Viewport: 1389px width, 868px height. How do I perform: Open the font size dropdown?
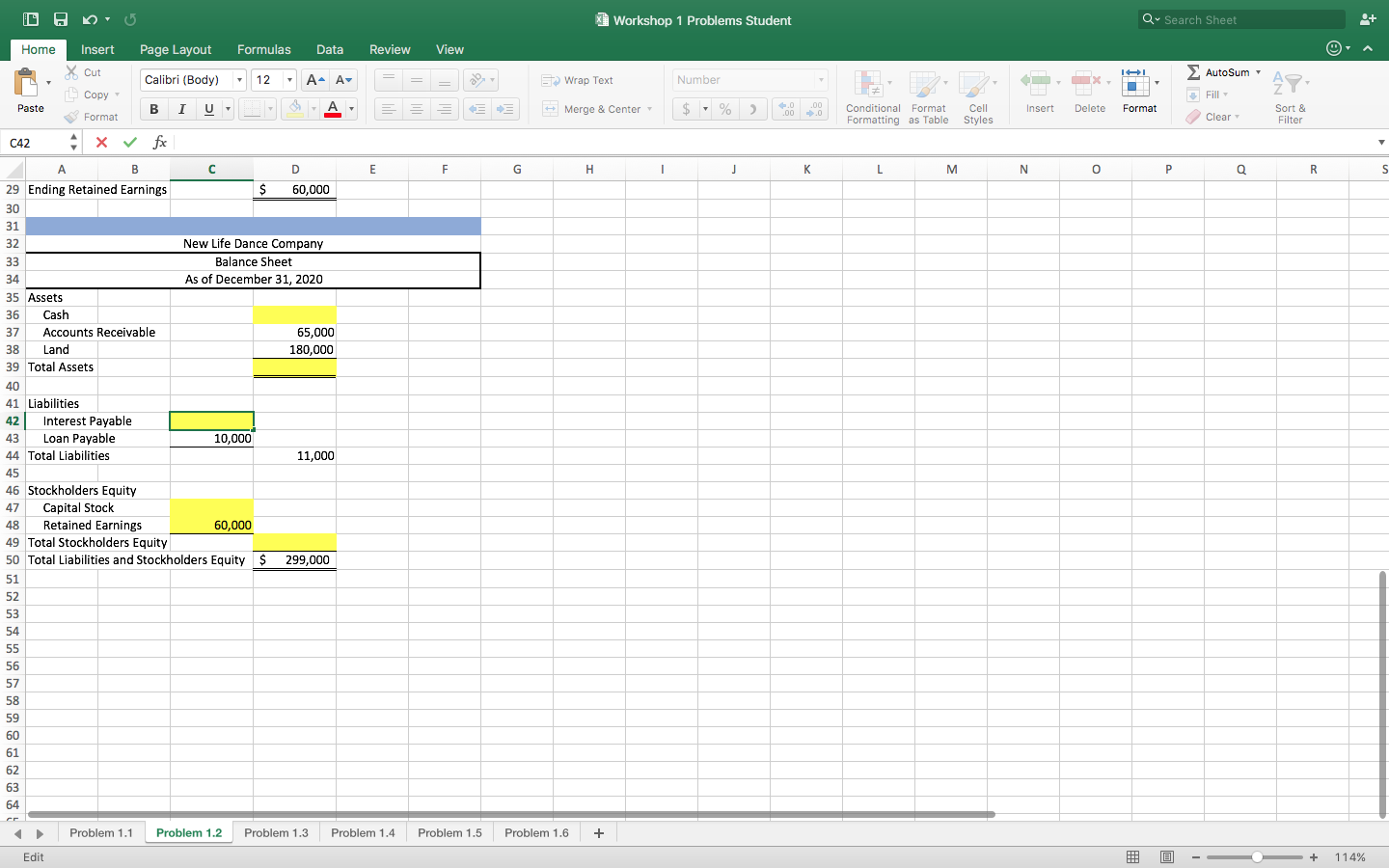coord(286,79)
